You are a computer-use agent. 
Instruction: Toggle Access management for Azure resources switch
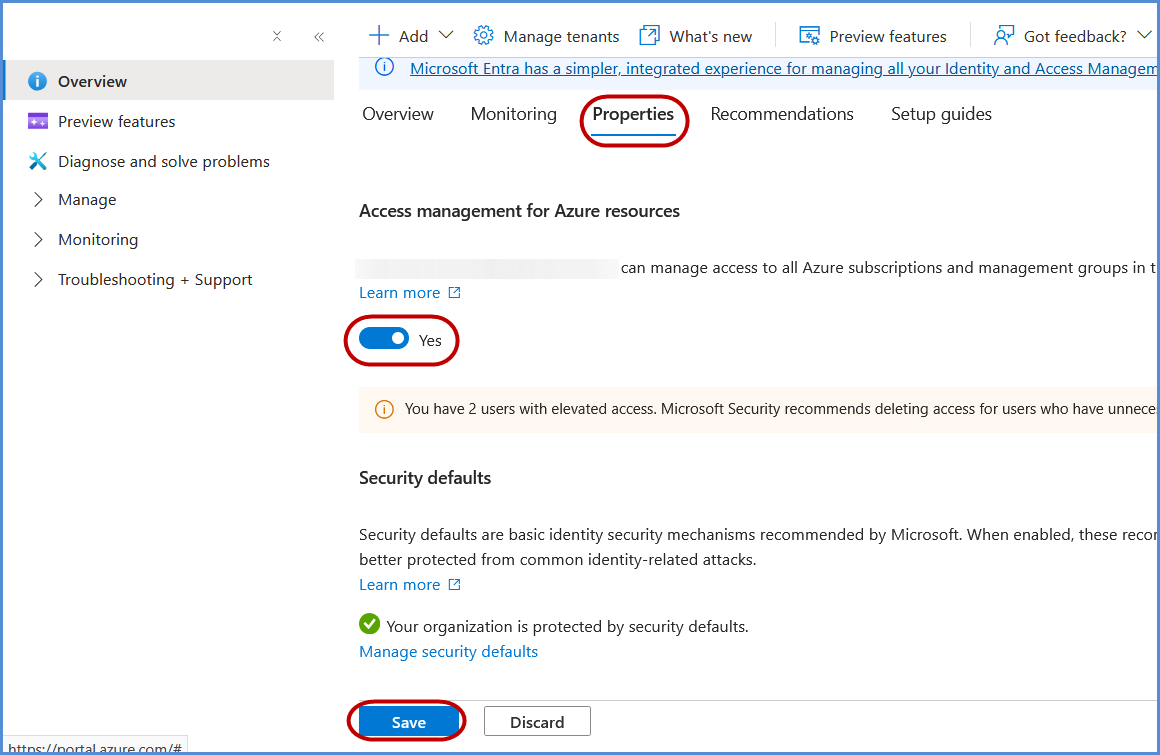(x=384, y=339)
